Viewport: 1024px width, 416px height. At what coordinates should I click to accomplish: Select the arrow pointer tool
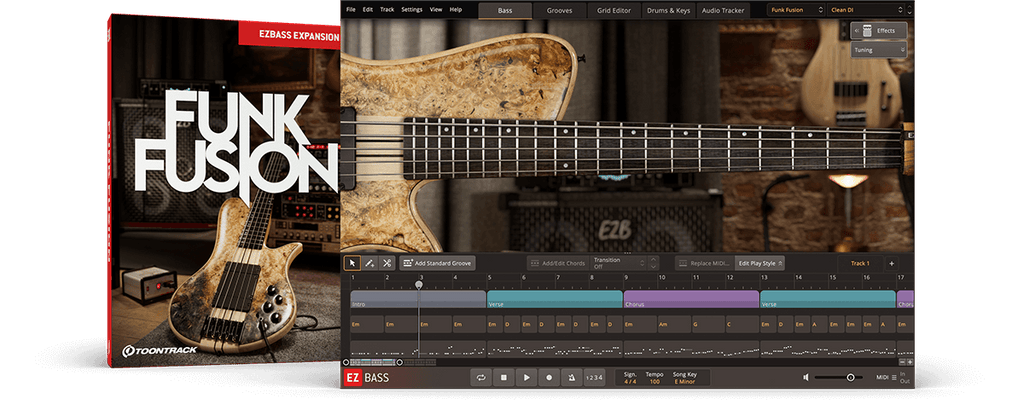coord(352,263)
